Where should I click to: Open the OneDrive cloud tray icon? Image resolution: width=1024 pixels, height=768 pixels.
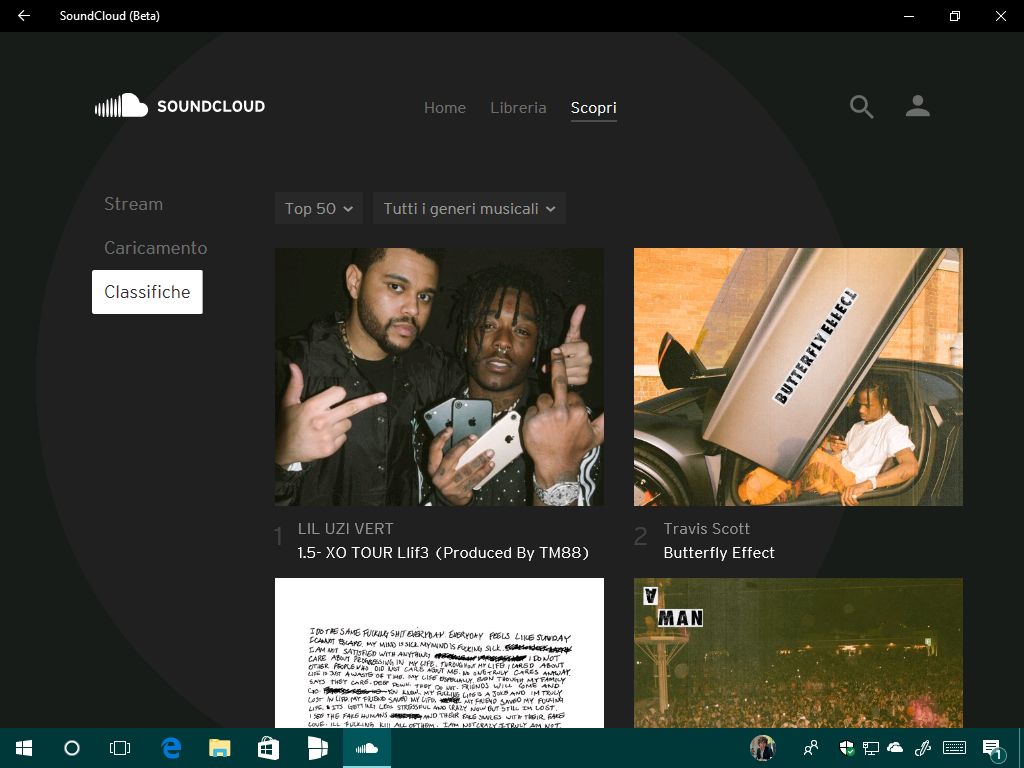(895, 748)
